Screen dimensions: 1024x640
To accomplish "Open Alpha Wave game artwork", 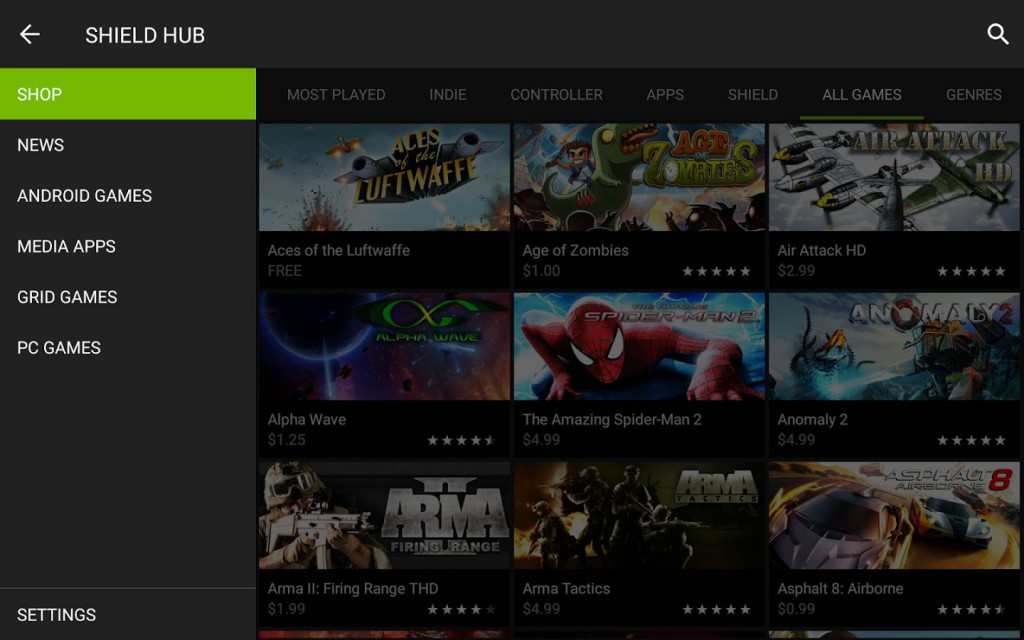I will point(384,346).
